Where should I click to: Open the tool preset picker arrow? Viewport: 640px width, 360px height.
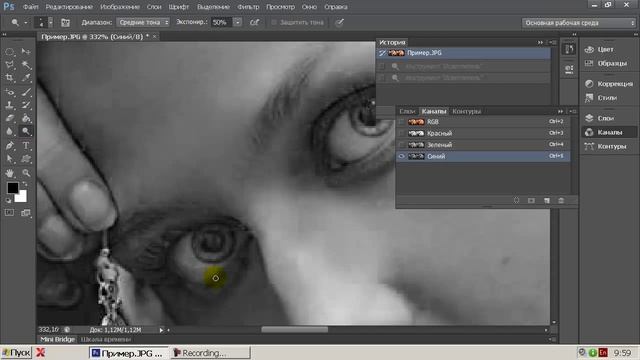click(25, 22)
